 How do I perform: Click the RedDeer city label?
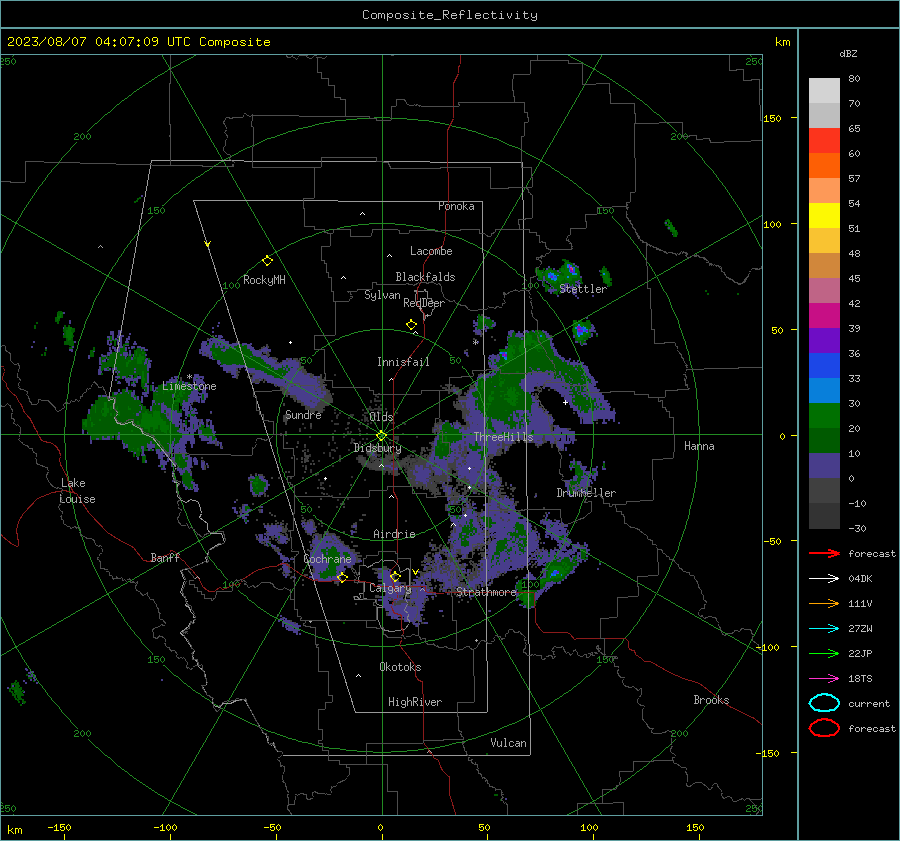click(x=424, y=303)
